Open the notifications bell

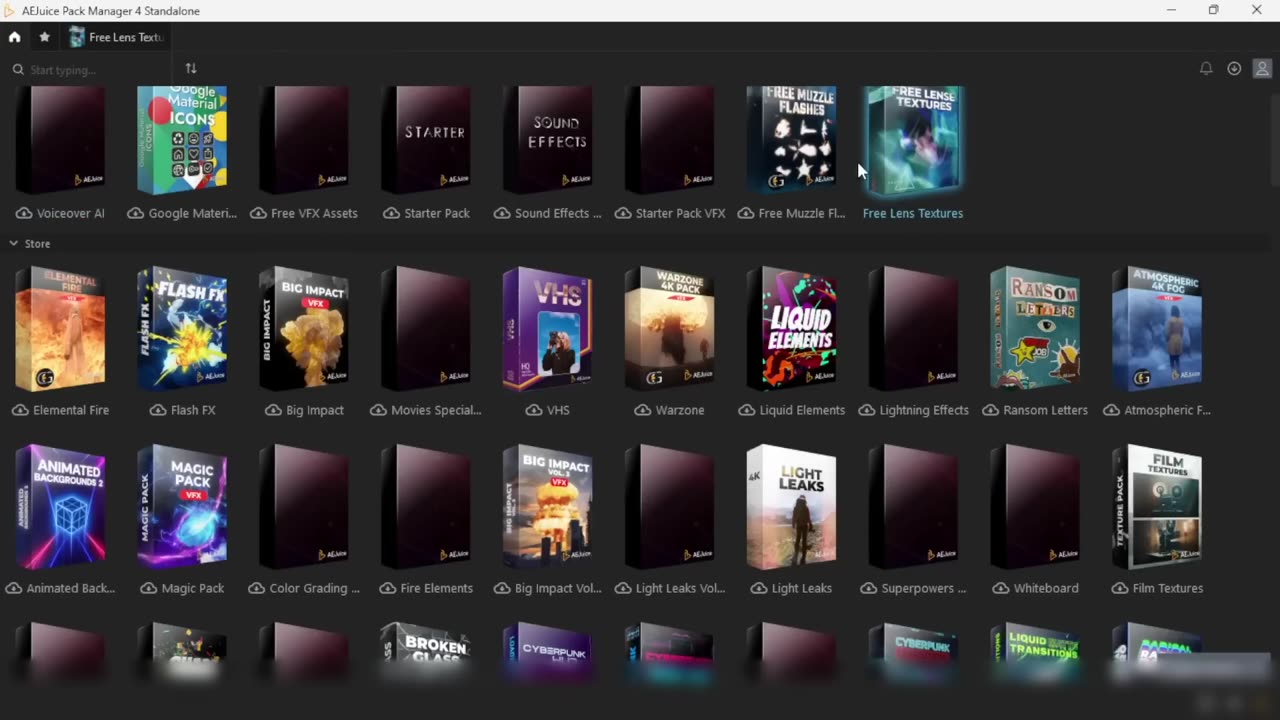click(1206, 69)
